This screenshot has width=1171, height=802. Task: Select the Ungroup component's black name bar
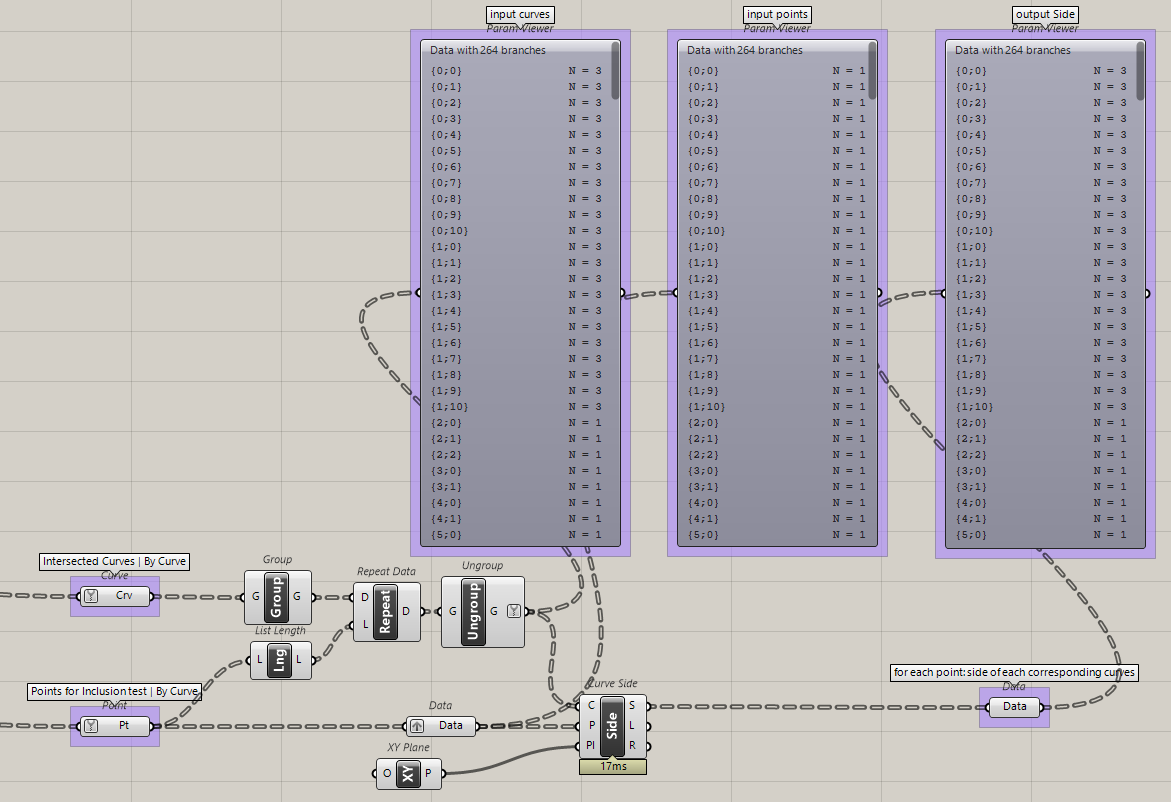tap(472, 611)
